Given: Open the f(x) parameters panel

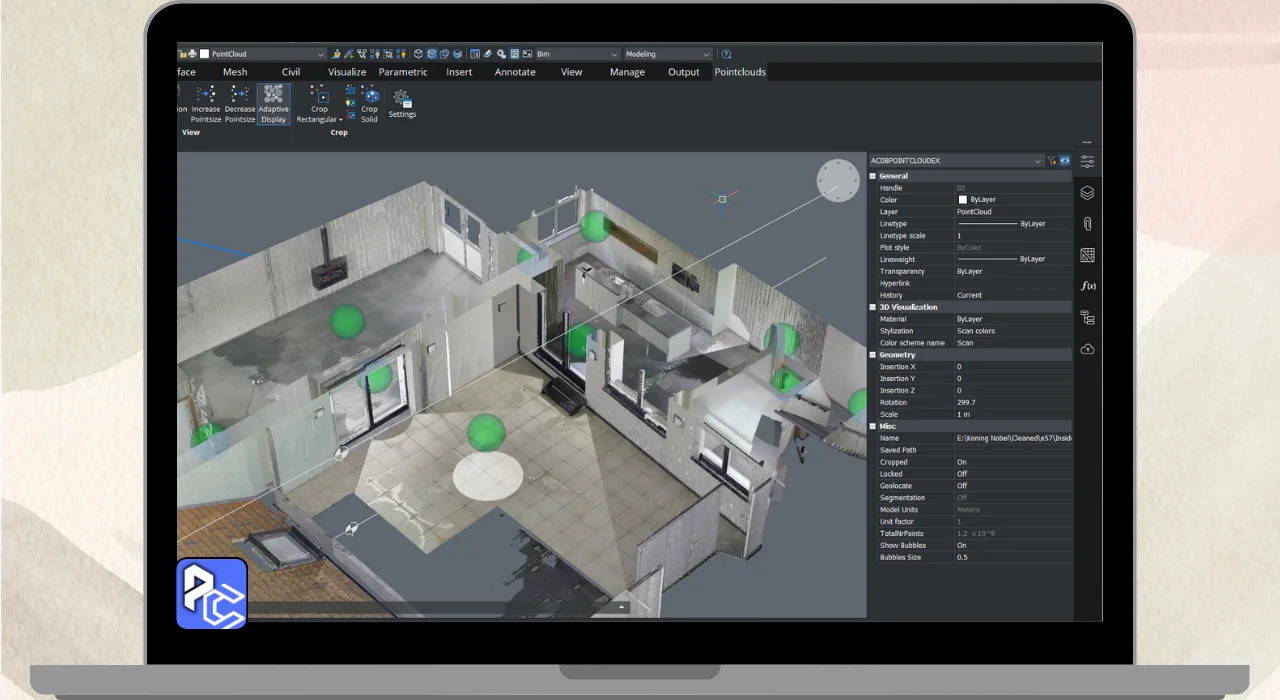Looking at the screenshot, I should tap(1088, 286).
